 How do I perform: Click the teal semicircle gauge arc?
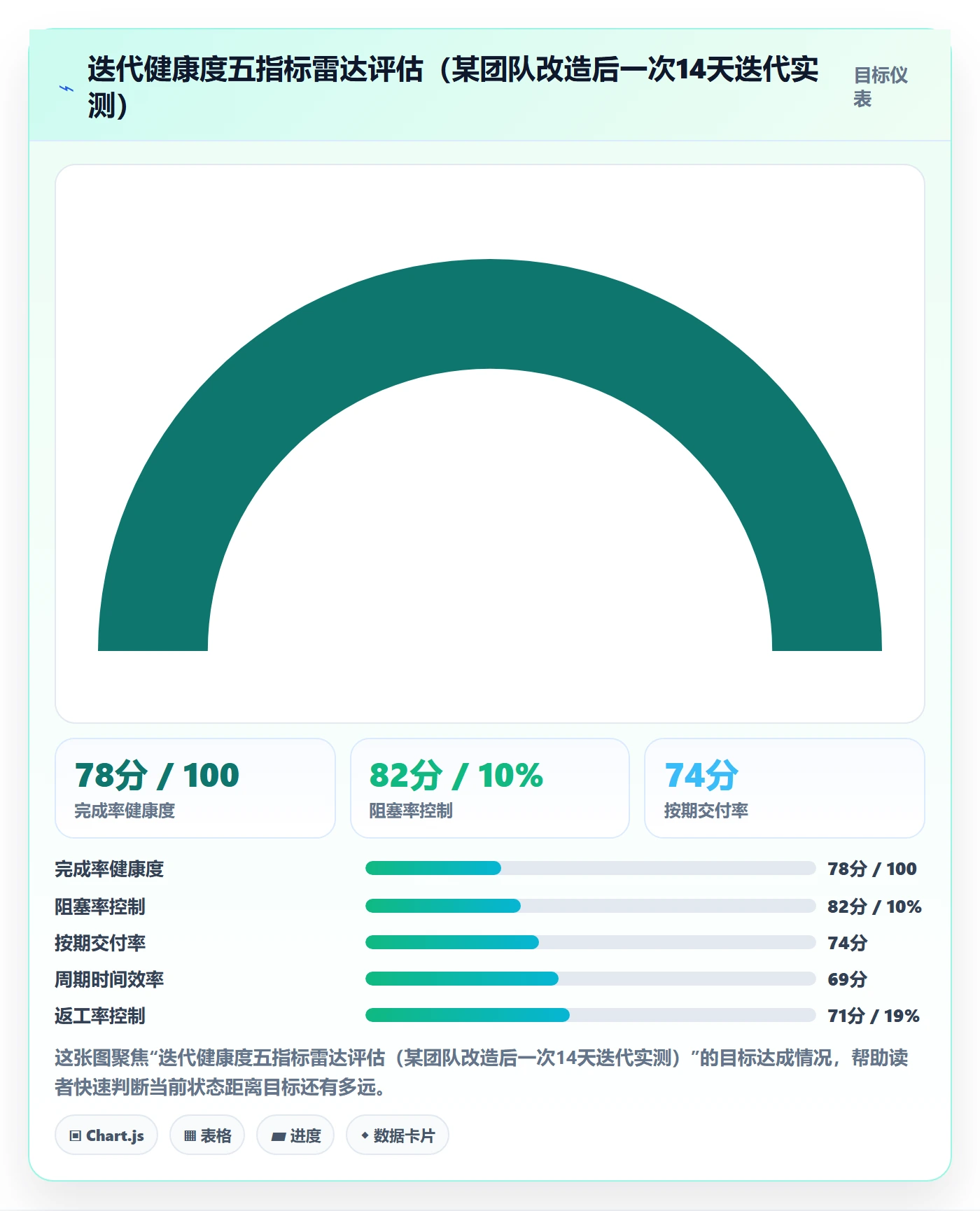(490, 314)
